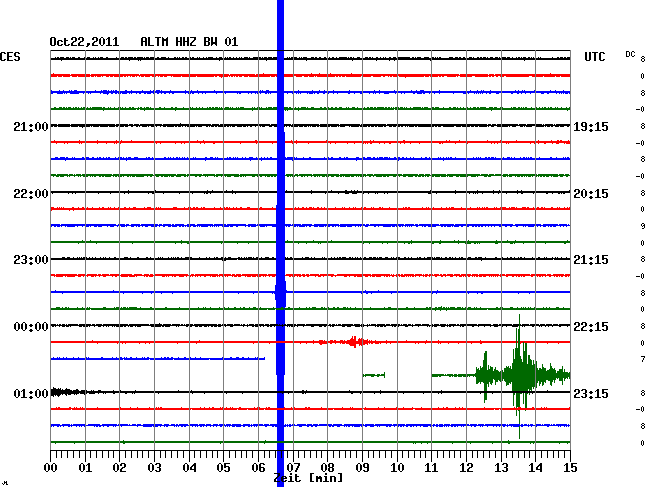Select minute 03 on the time axis

[x=154, y=468]
